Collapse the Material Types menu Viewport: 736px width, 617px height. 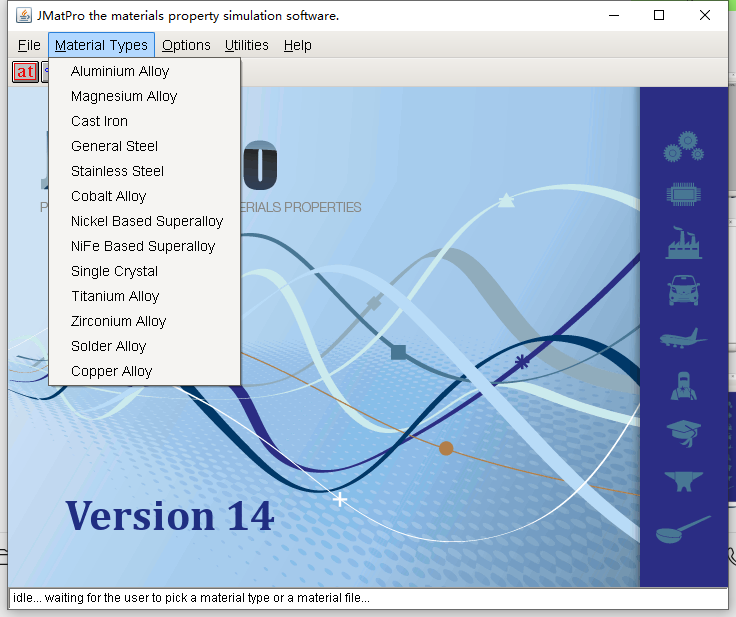(x=101, y=45)
